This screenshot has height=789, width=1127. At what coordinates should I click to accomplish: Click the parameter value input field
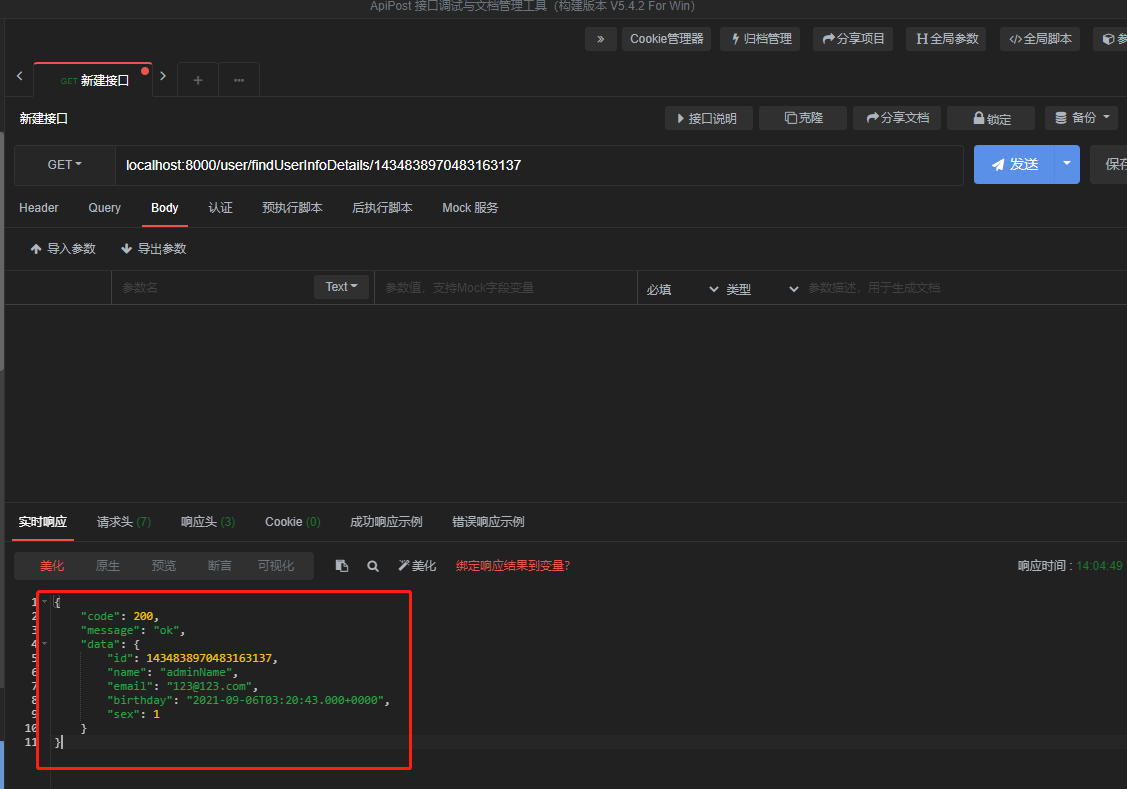506,287
